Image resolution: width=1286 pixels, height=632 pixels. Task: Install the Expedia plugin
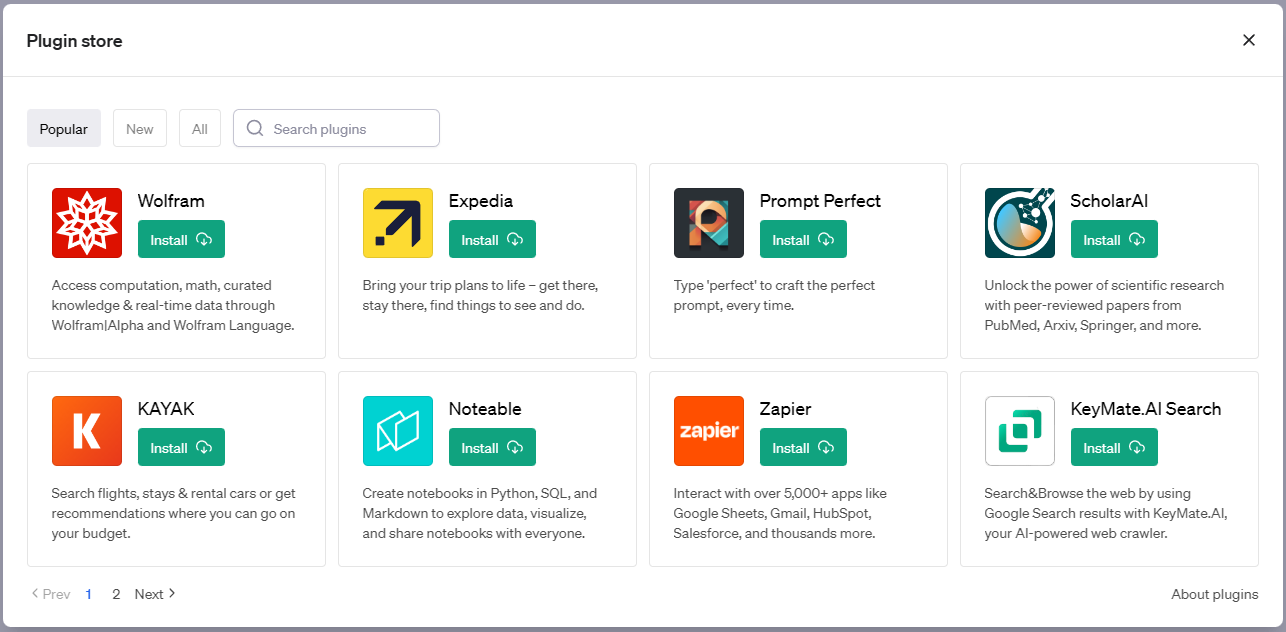click(x=492, y=239)
